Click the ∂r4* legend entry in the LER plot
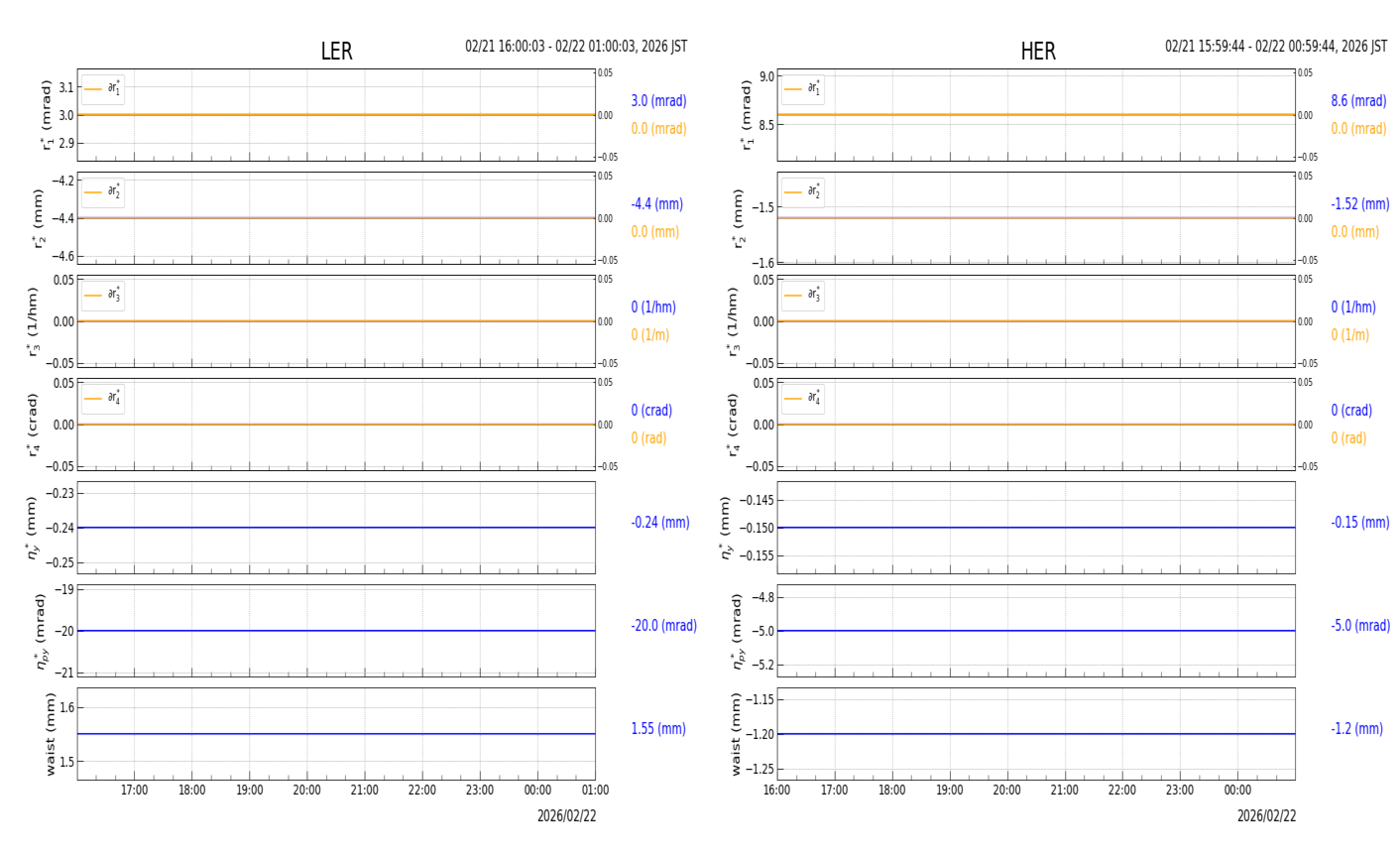The image size is (1400, 857). click(103, 399)
